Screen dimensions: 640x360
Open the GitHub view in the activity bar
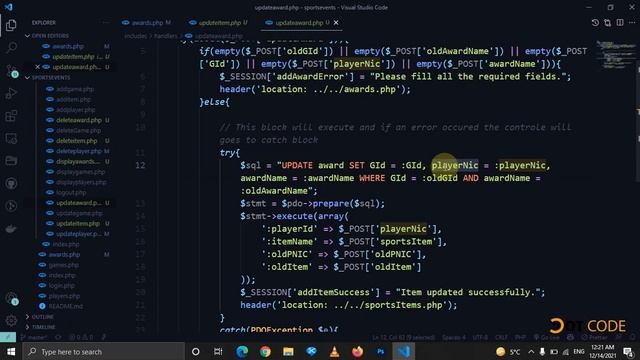pos(11,184)
